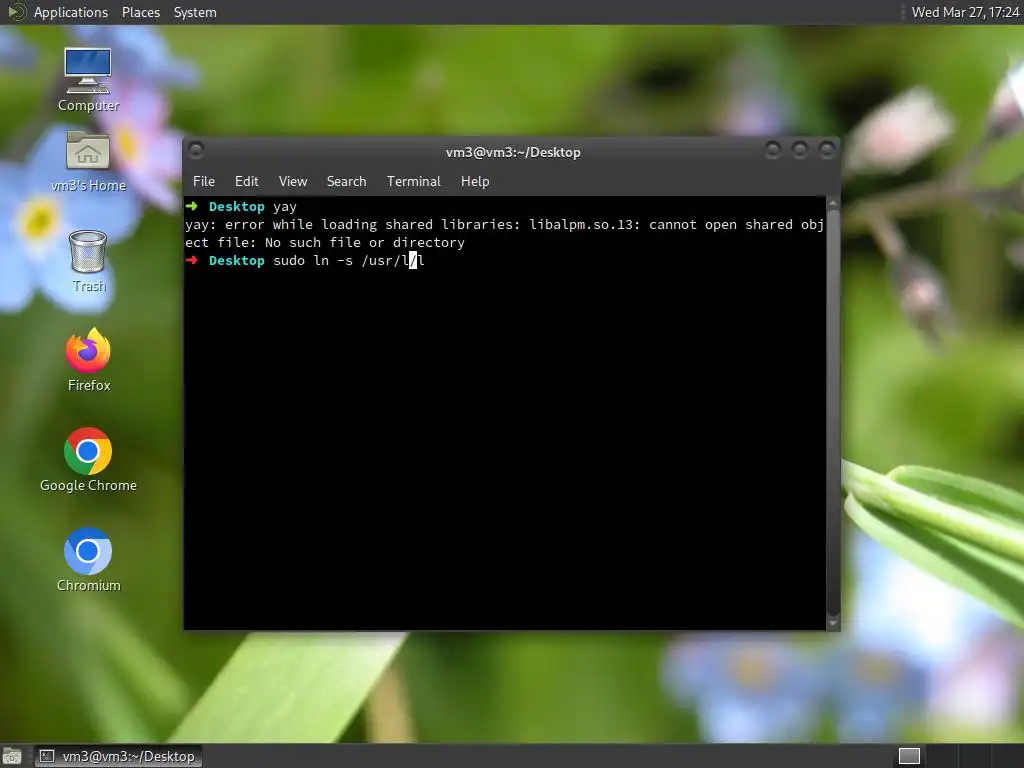Click the scrollbar down arrow in terminal

click(833, 623)
